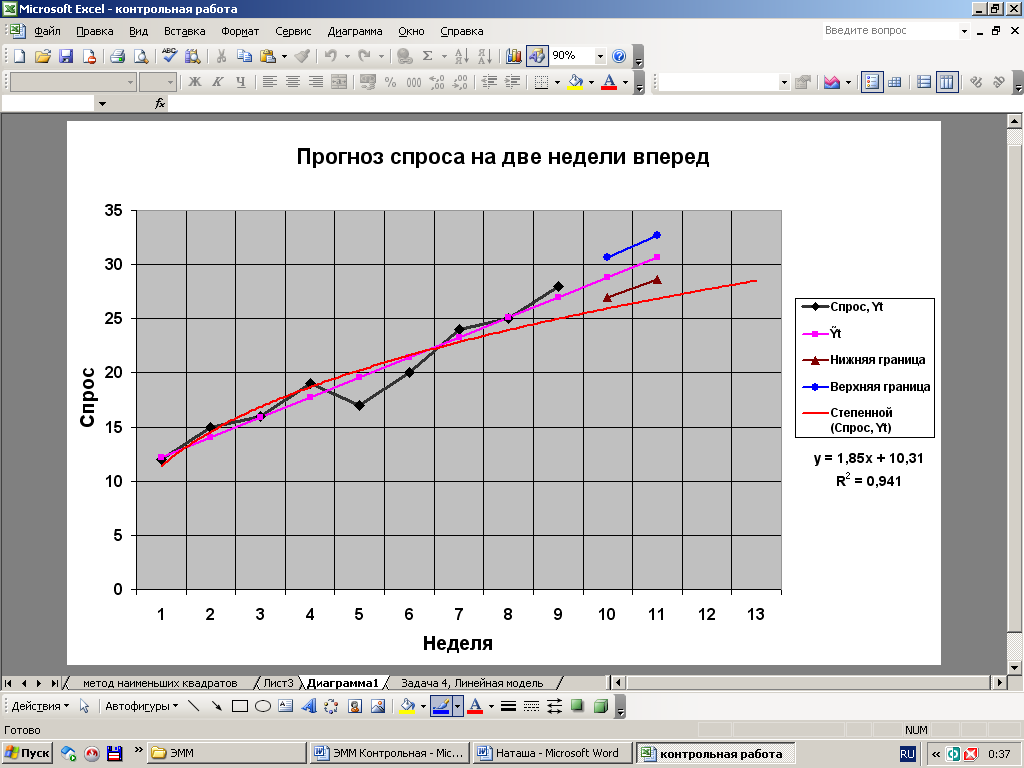Select the Arrow drawing tool
1024x768 pixels.
(216, 706)
